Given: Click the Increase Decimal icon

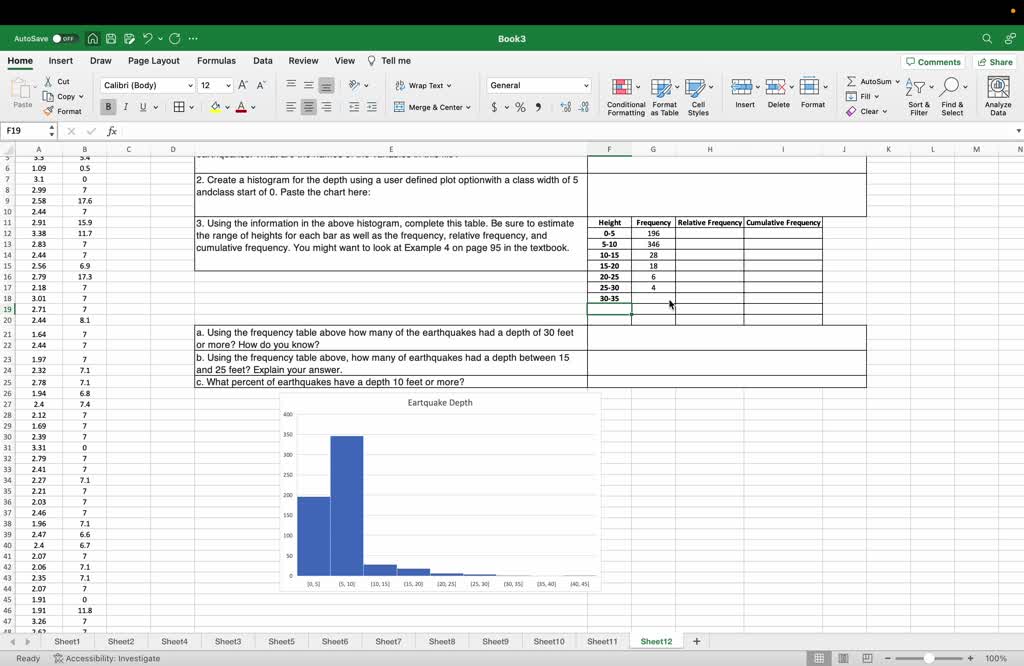Looking at the screenshot, I should [x=566, y=107].
